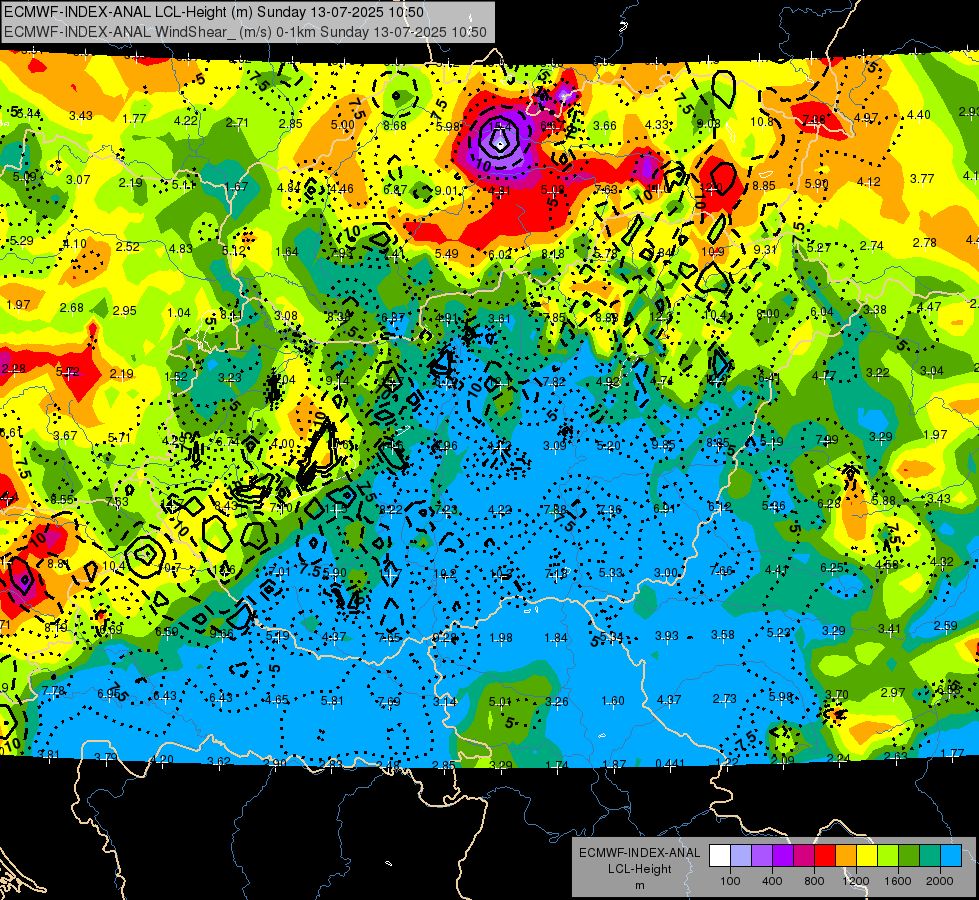The height and width of the screenshot is (900, 979).
Task: Click the wind shear value 9.08
Action: 709,124
